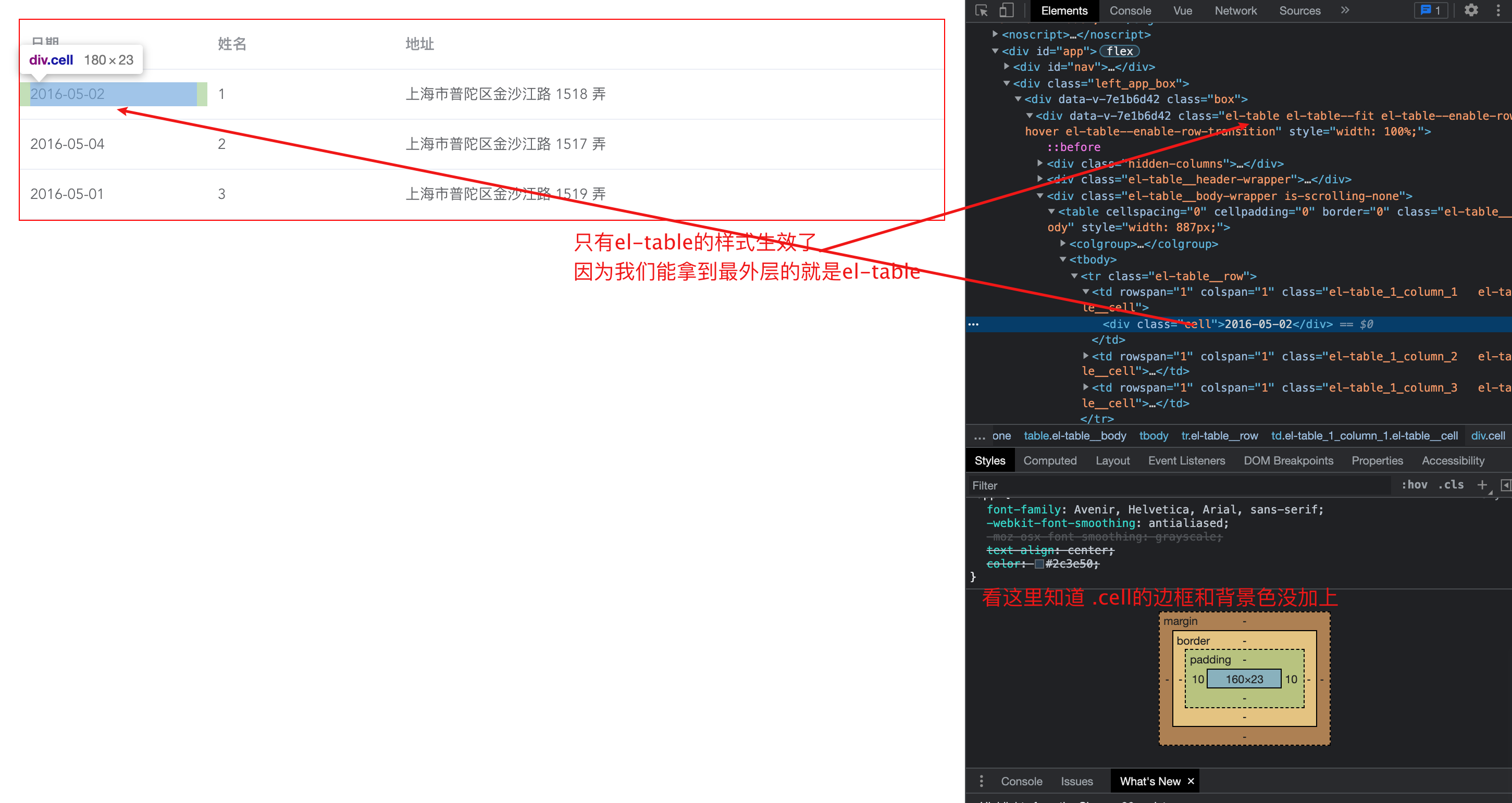Open drawer three-dot menu
The height and width of the screenshot is (803, 1512).
click(x=982, y=781)
